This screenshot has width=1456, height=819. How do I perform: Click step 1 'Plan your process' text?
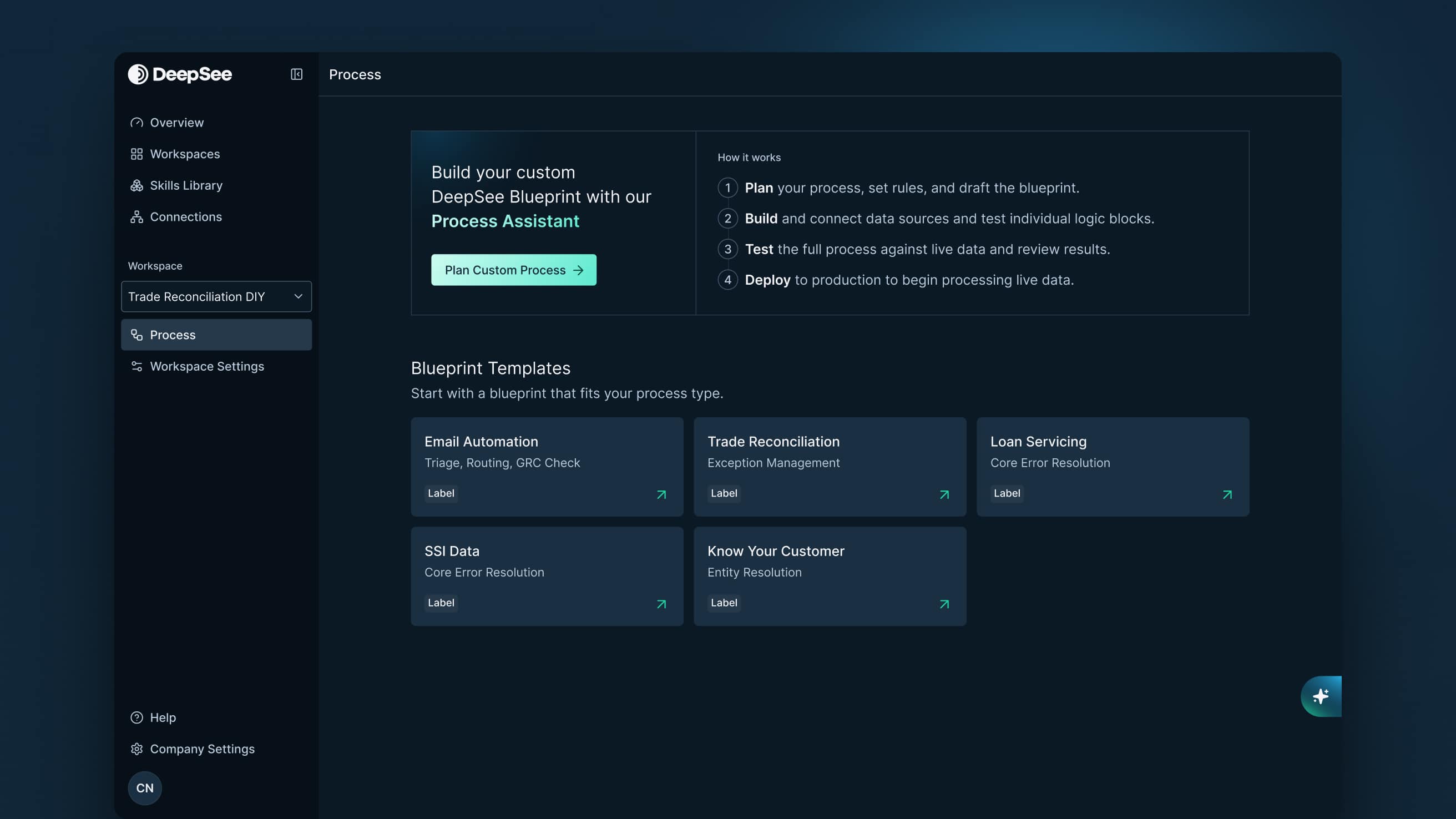(x=912, y=188)
